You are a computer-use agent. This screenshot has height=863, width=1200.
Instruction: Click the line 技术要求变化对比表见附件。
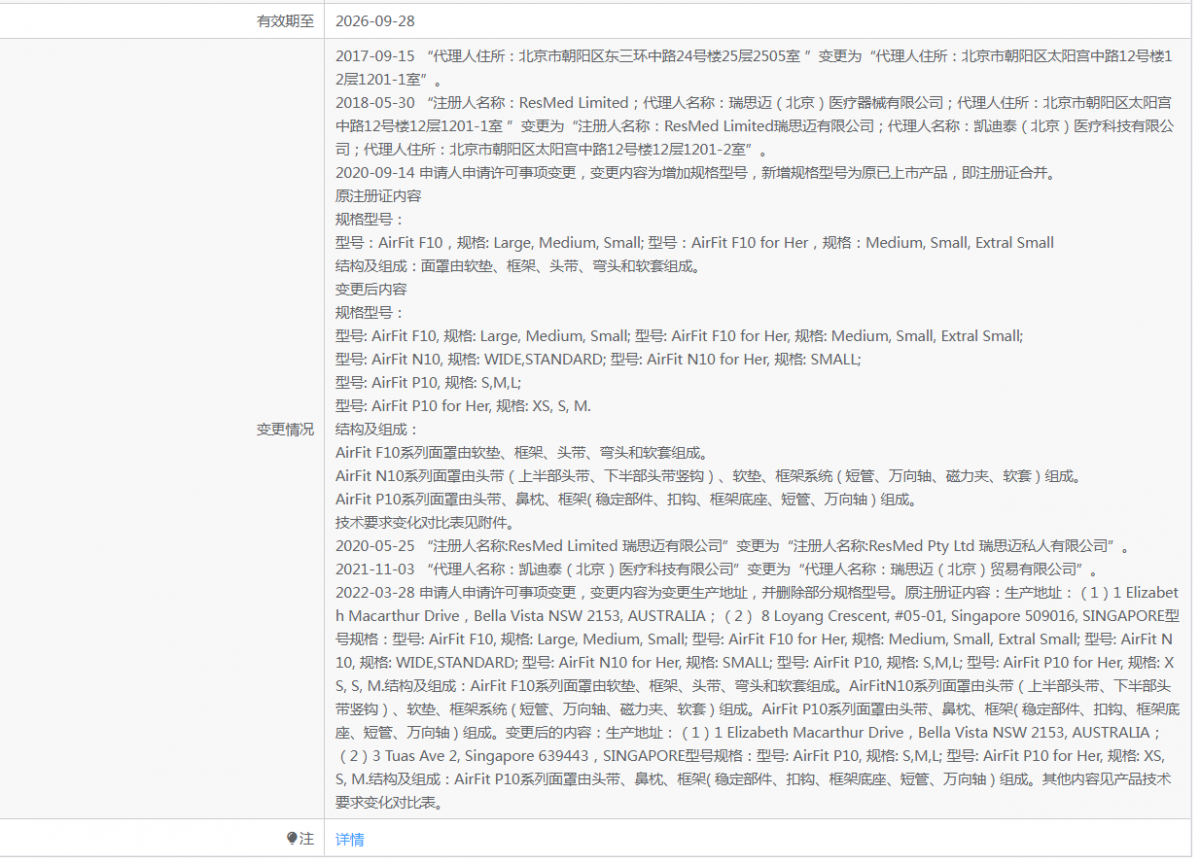click(425, 522)
